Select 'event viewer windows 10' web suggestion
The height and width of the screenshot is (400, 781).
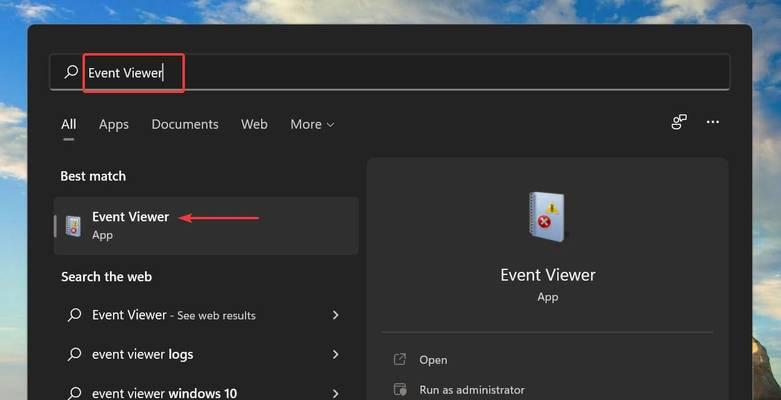206,393
